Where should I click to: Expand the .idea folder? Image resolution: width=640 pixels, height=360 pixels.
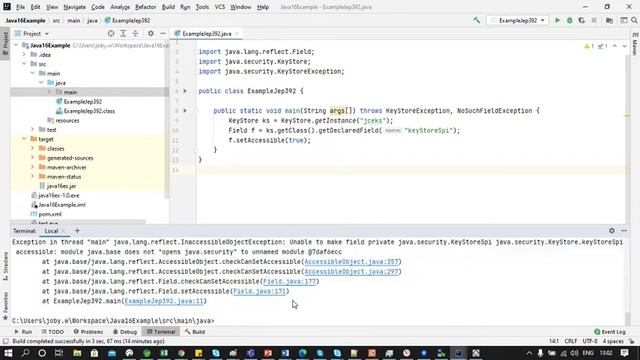[x=24, y=55]
